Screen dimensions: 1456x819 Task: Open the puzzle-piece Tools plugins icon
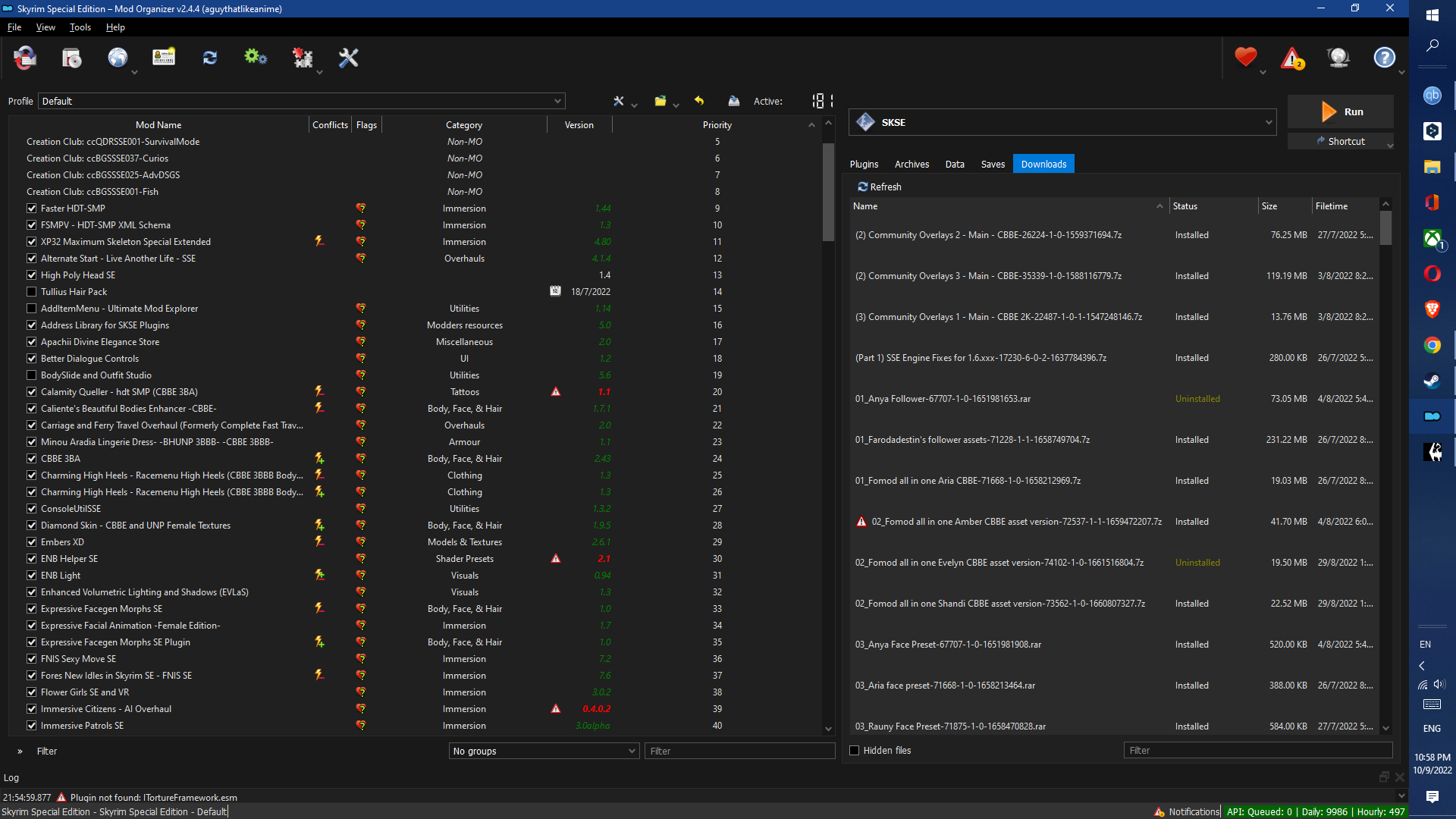pyautogui.click(x=303, y=58)
